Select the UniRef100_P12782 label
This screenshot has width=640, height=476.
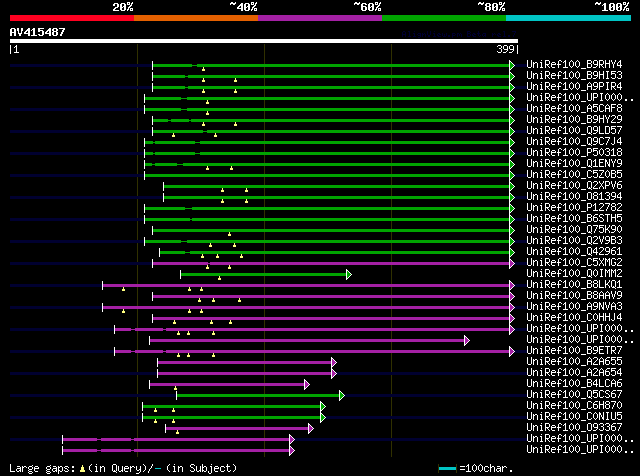point(574,208)
